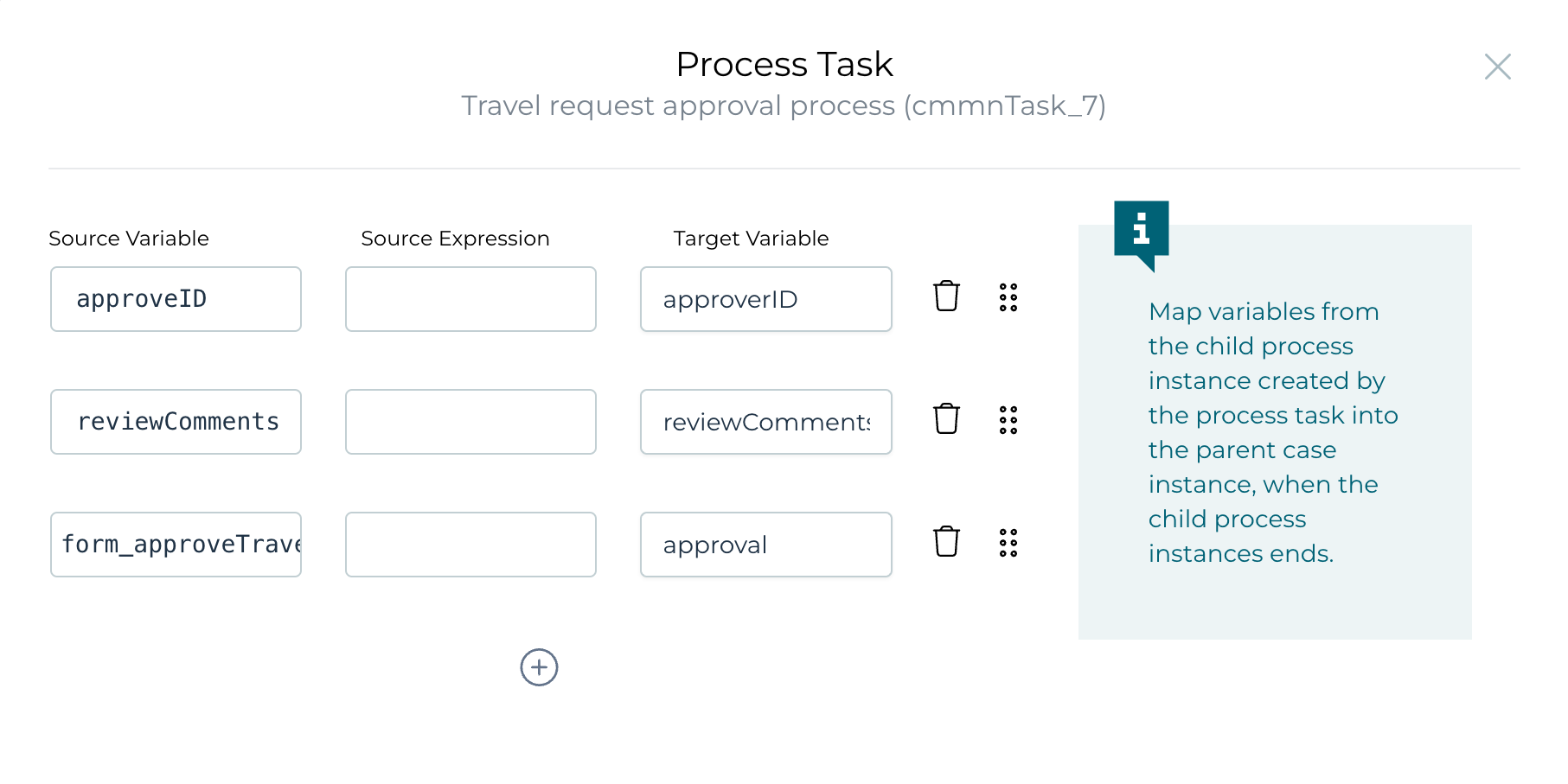
Task: Select the approval target variable field
Action: click(765, 545)
